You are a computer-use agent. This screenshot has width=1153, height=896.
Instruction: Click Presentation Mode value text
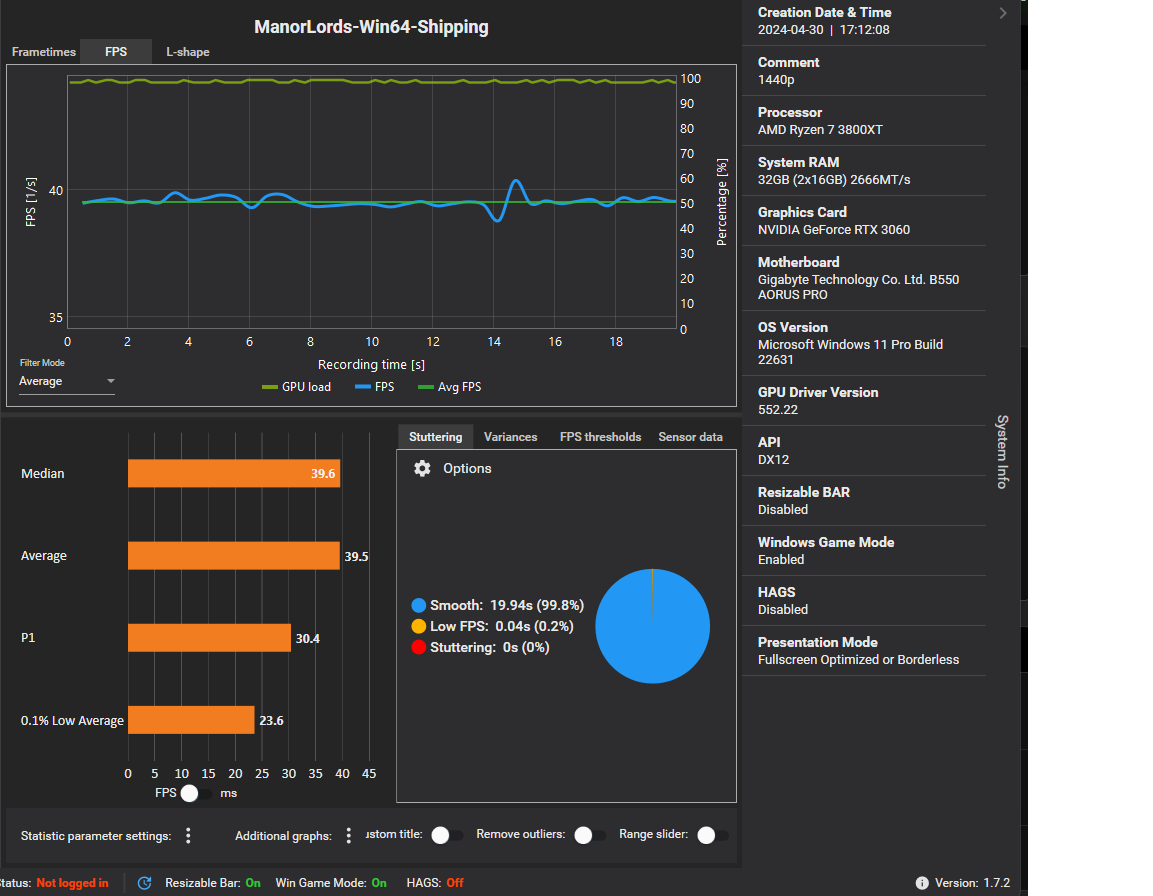[858, 660]
